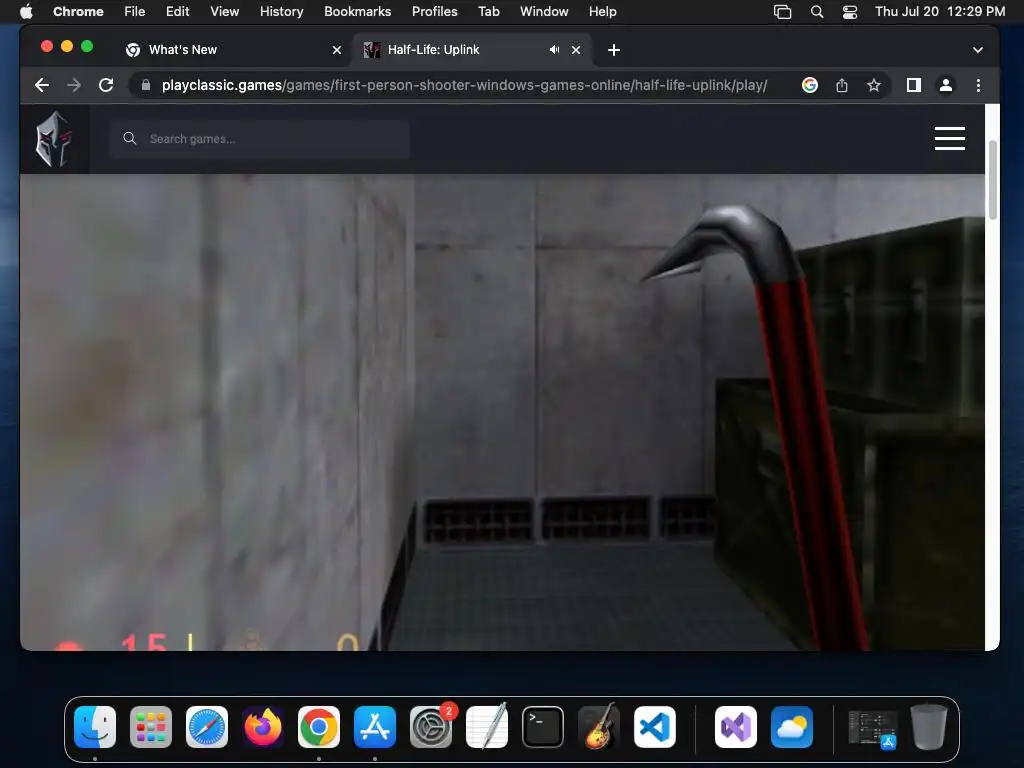Click the search magnifier icon
The image size is (1024, 768).
[x=129, y=138]
